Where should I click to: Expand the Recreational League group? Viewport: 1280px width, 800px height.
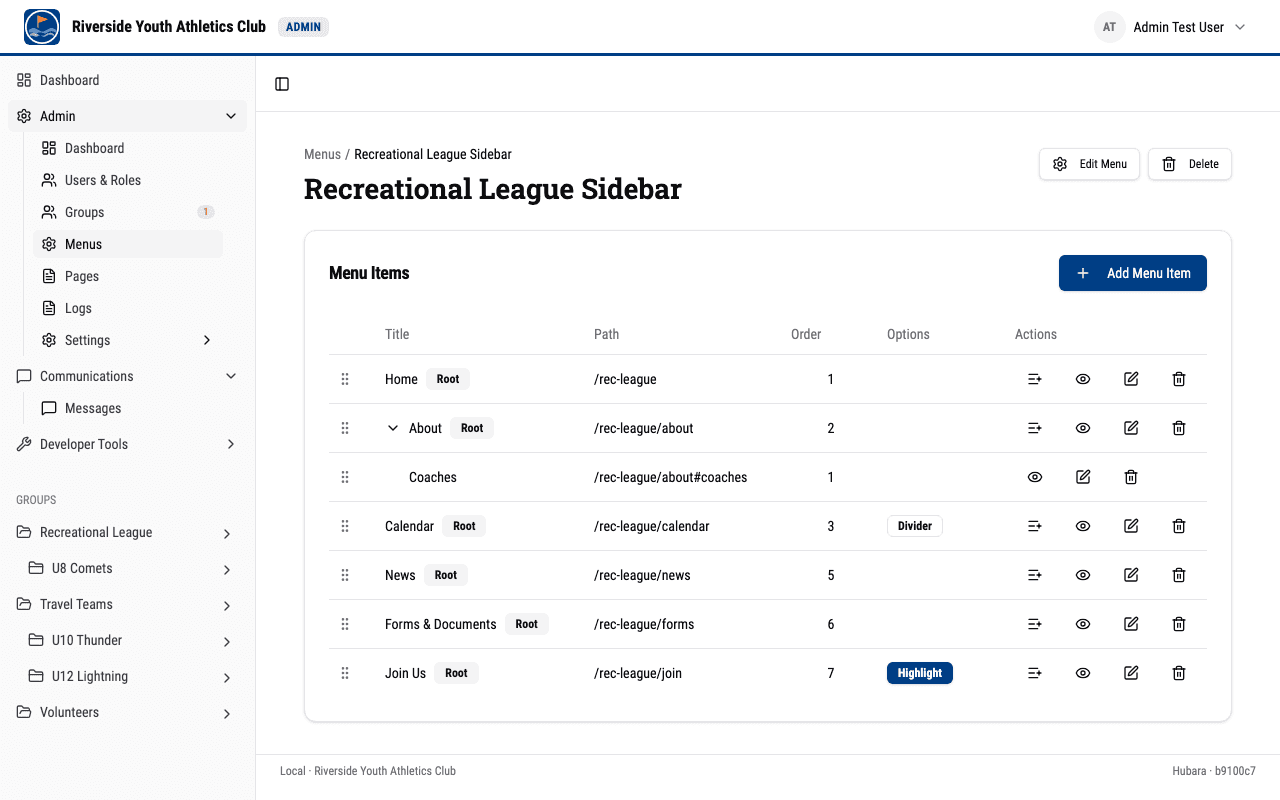pyautogui.click(x=227, y=533)
